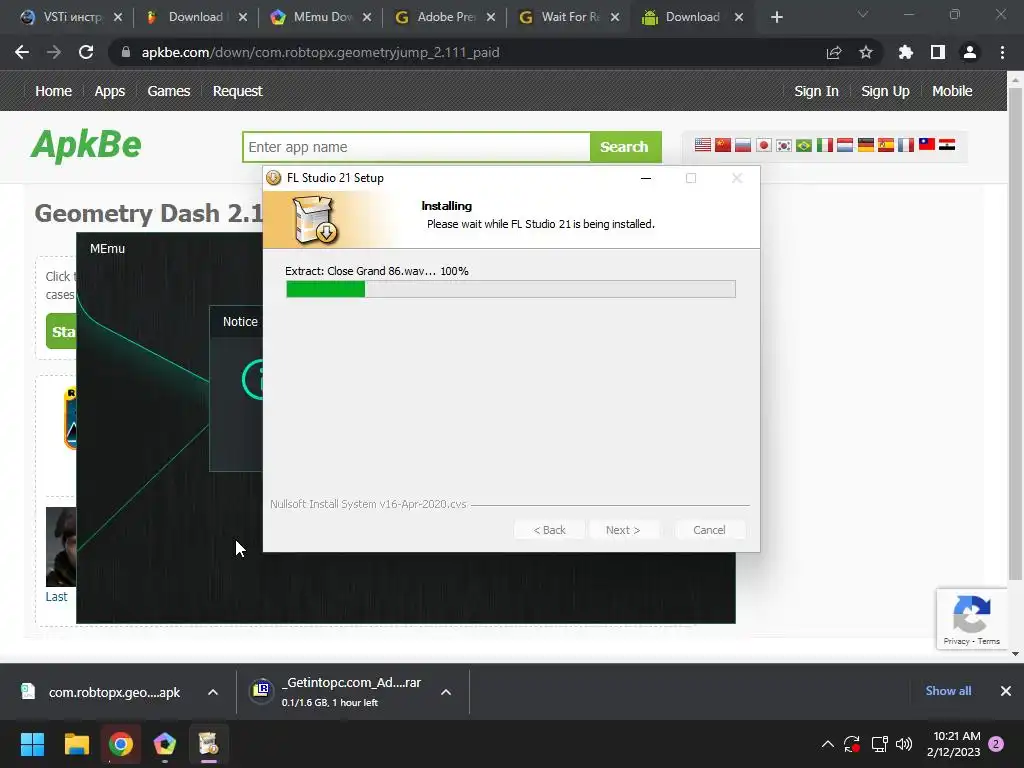Open FL Studio installer taskbar icon
The image size is (1024, 768).
point(208,744)
